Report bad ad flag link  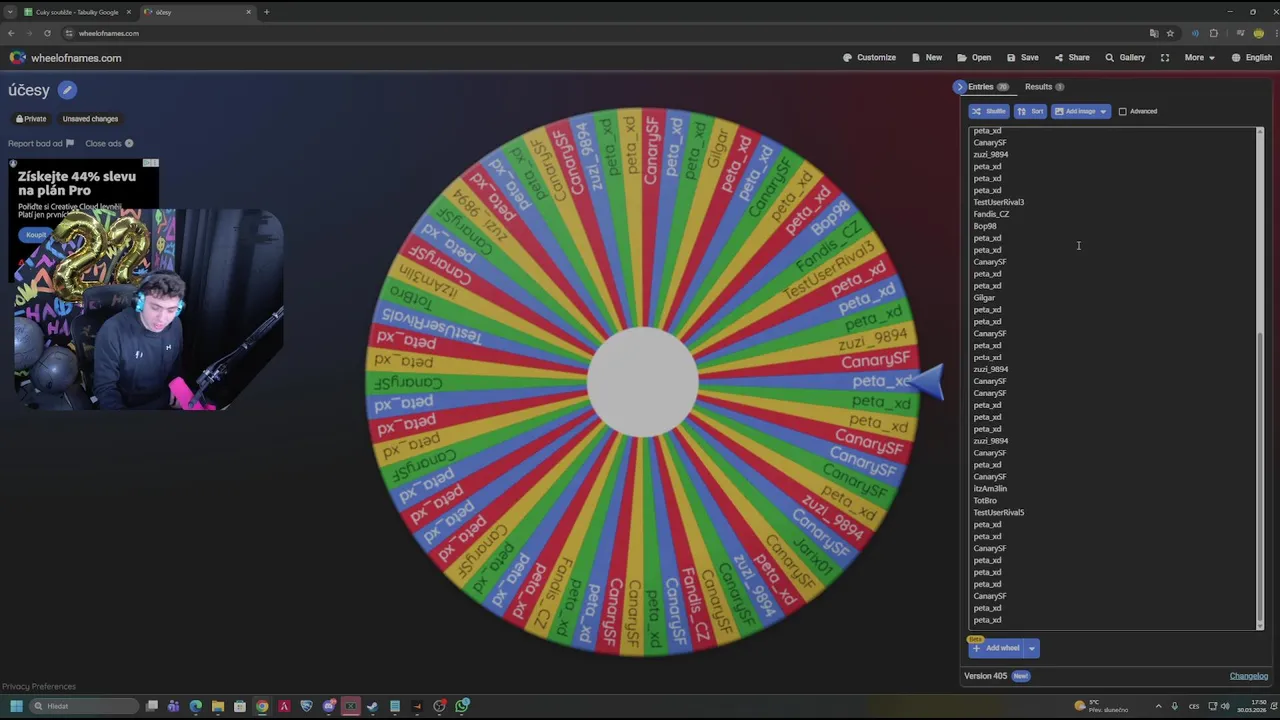[41, 143]
